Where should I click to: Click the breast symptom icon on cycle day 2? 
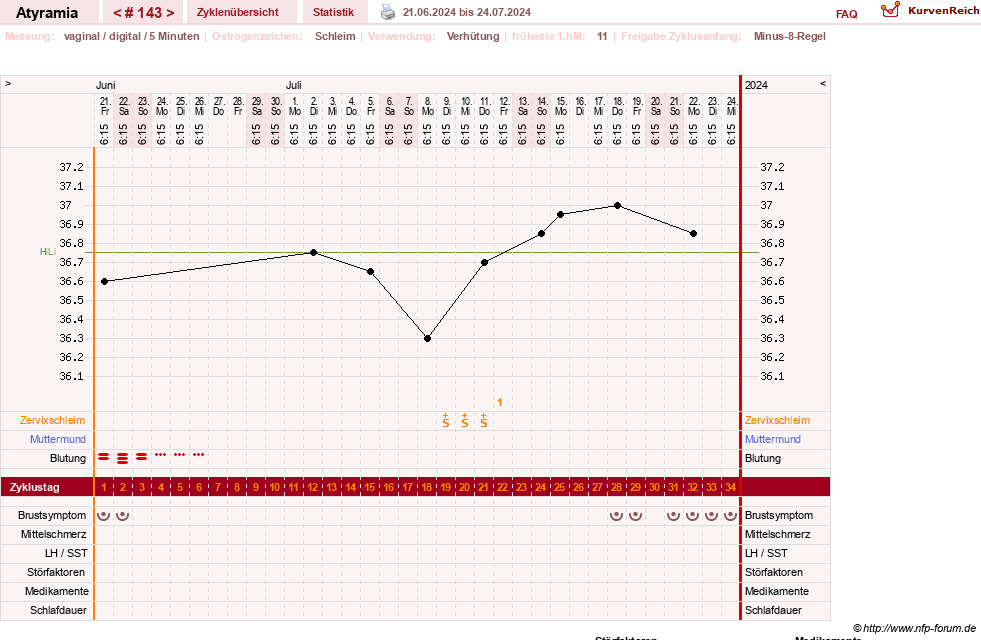[123, 516]
